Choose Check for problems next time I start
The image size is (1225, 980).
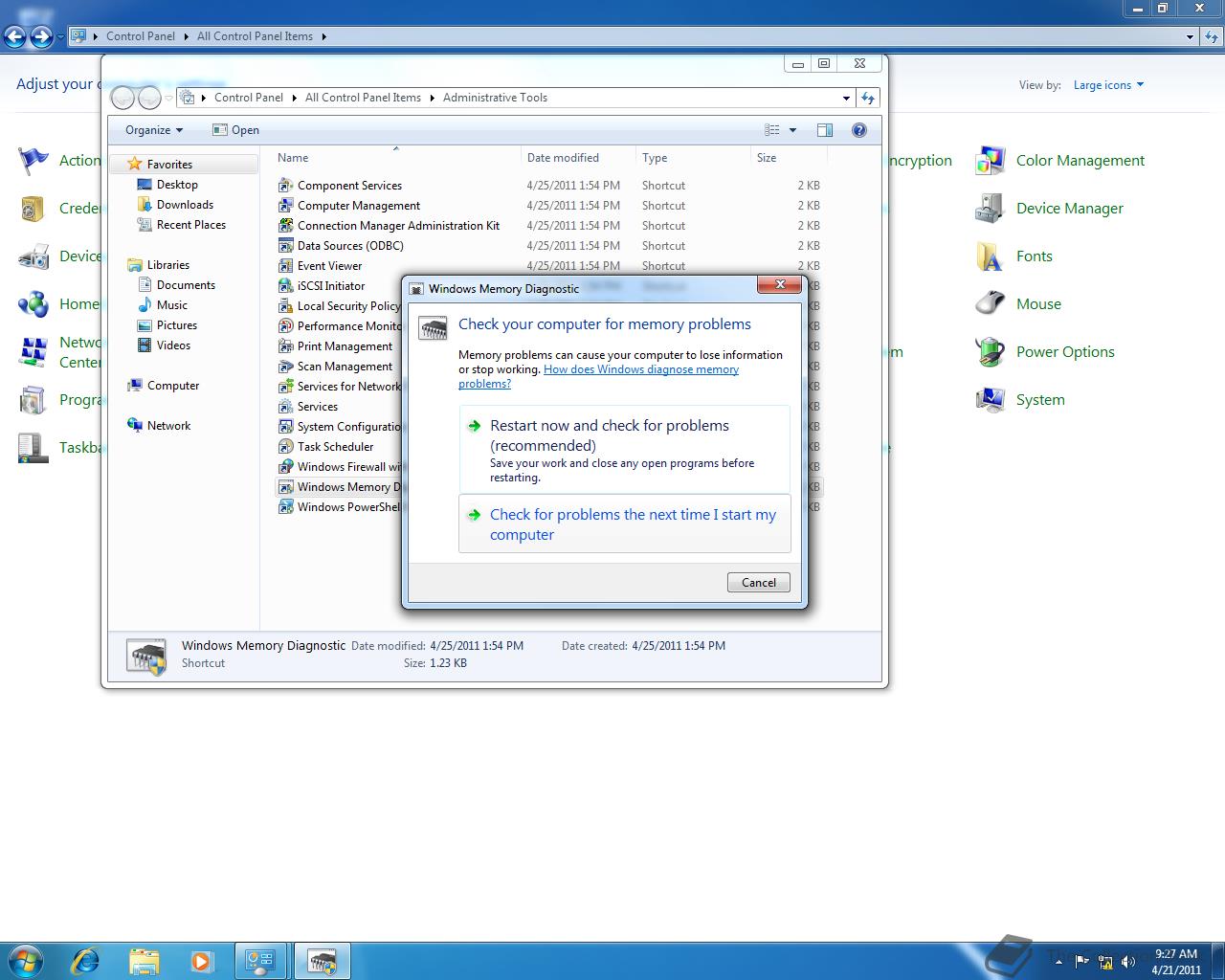[x=625, y=523]
